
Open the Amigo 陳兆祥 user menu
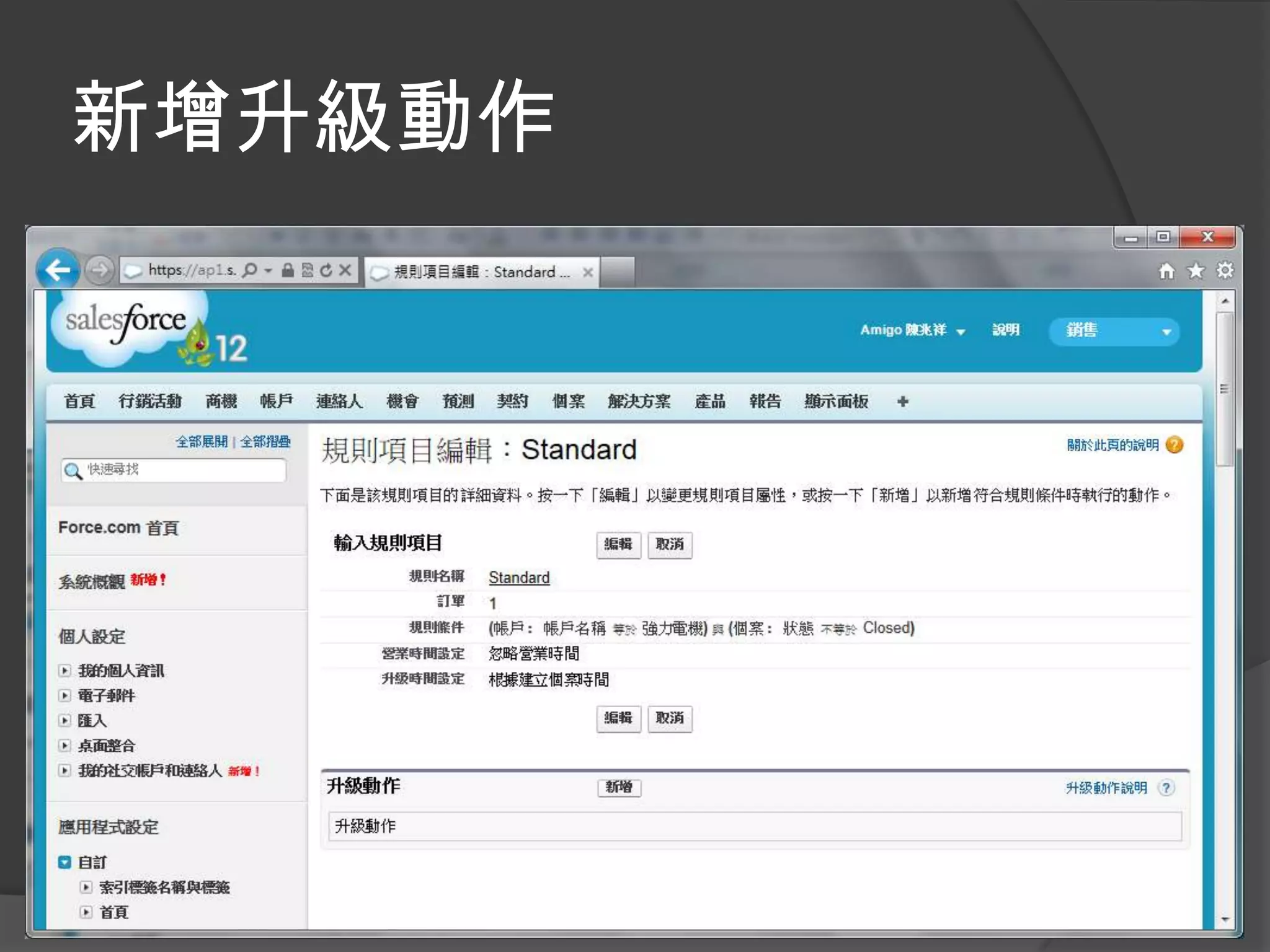(912, 330)
